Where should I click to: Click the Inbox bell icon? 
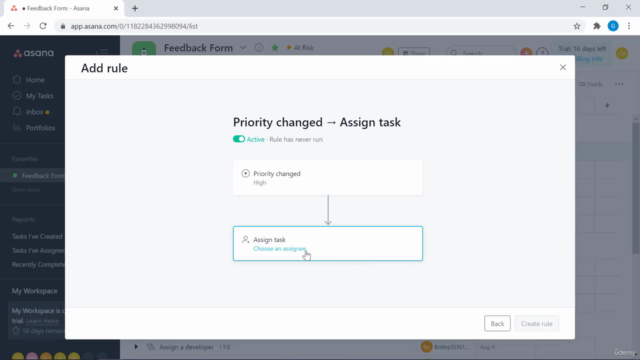17,111
